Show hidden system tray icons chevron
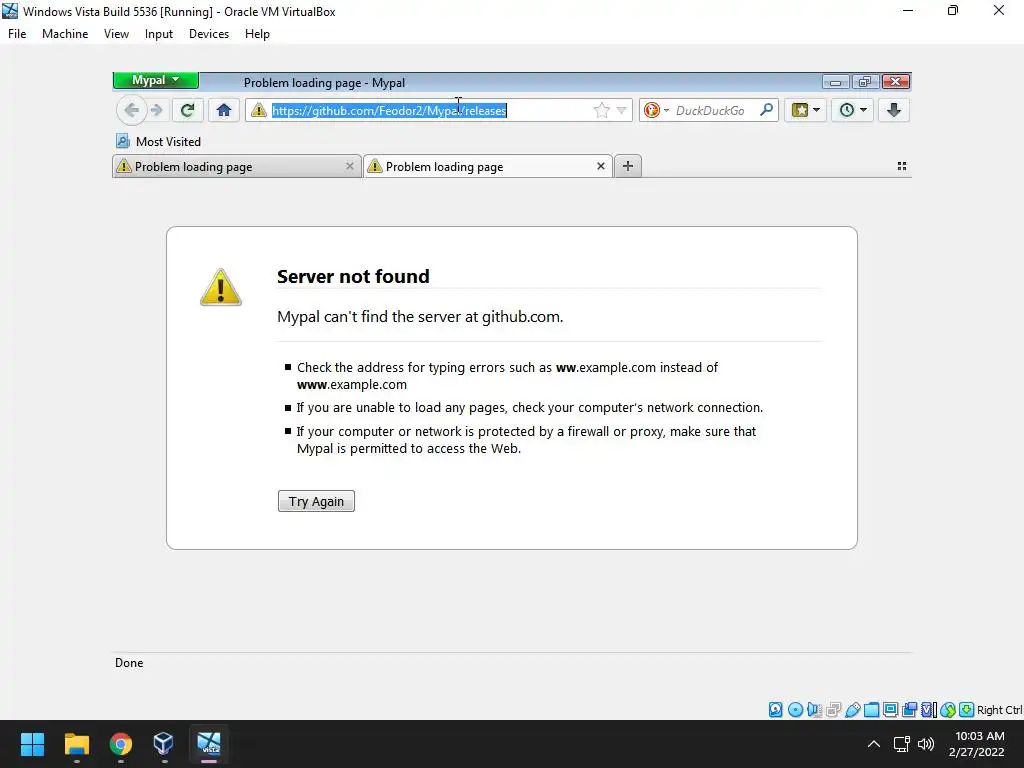The height and width of the screenshot is (768, 1024). coord(874,744)
